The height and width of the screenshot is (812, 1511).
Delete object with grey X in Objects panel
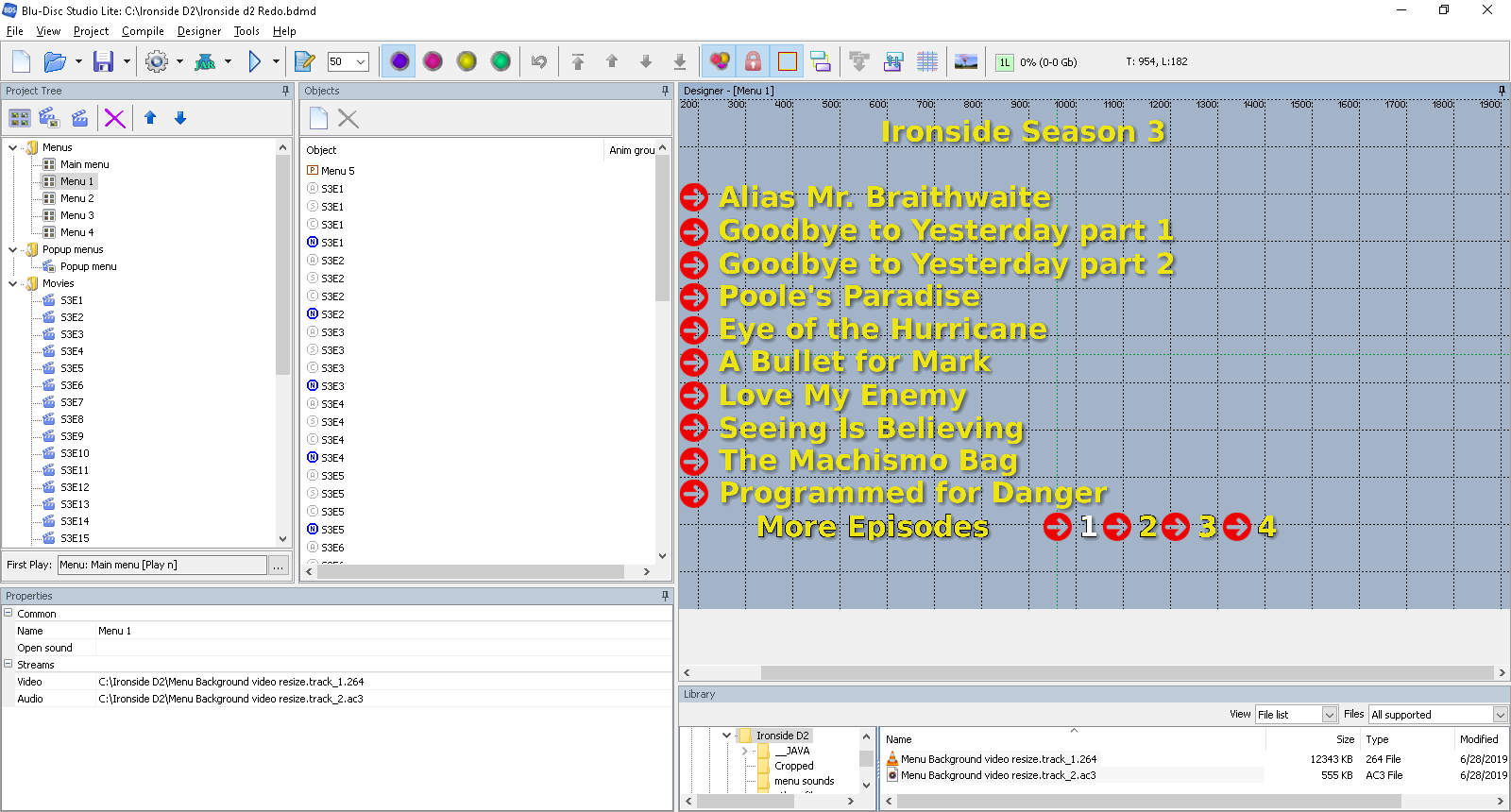point(348,118)
